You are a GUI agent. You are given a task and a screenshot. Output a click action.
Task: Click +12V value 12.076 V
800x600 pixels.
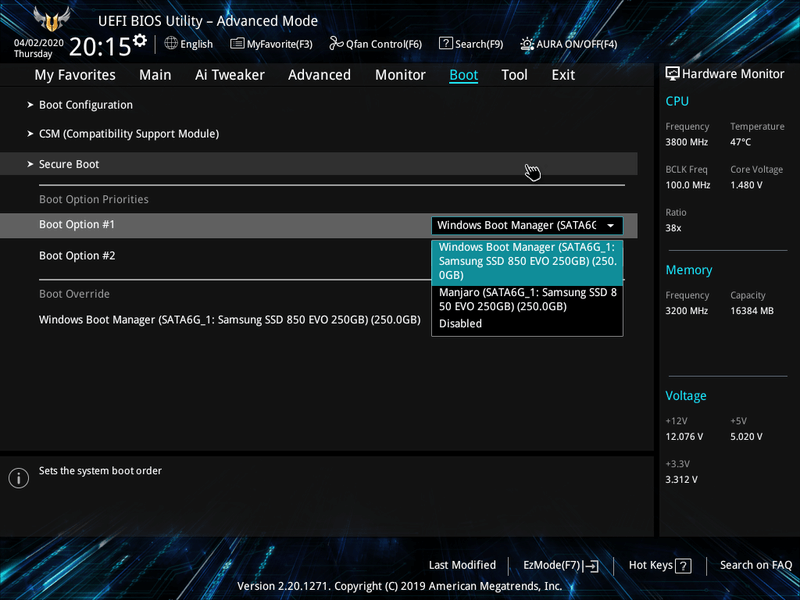(684, 437)
